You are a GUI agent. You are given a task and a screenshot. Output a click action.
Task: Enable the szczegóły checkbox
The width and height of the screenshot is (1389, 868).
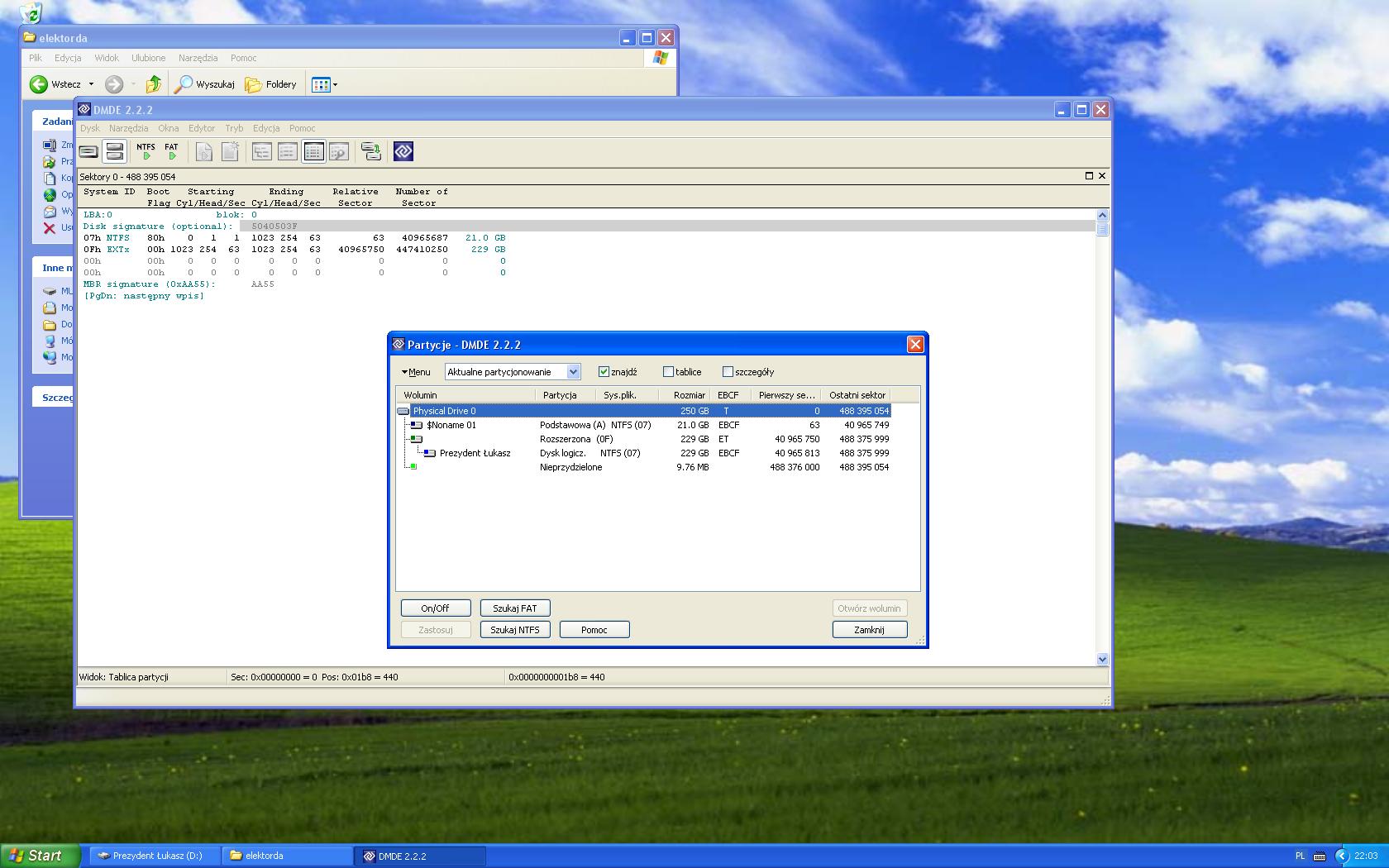(728, 372)
